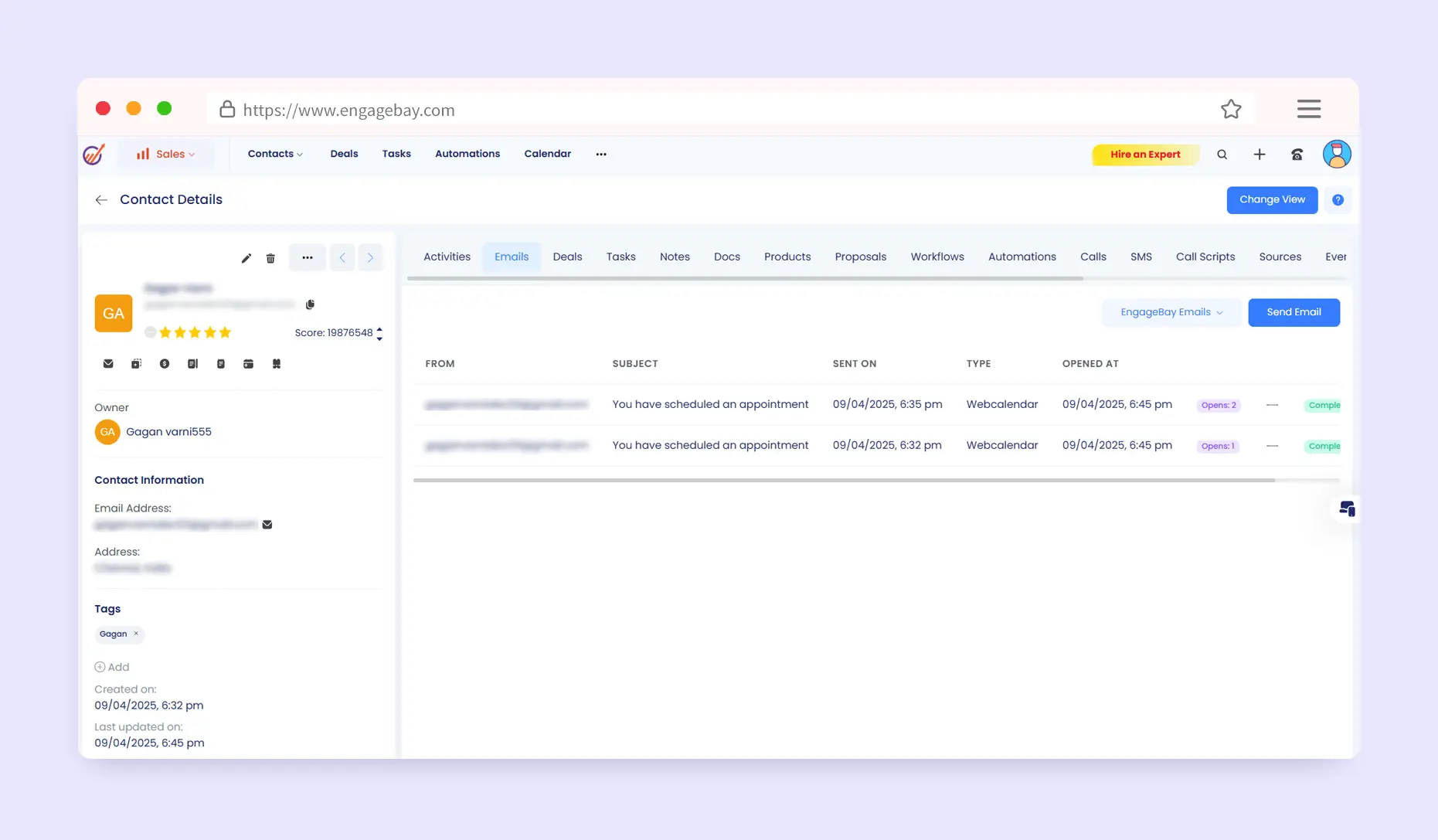
Task: Click the dollar sign deal icon
Action: 165,364
